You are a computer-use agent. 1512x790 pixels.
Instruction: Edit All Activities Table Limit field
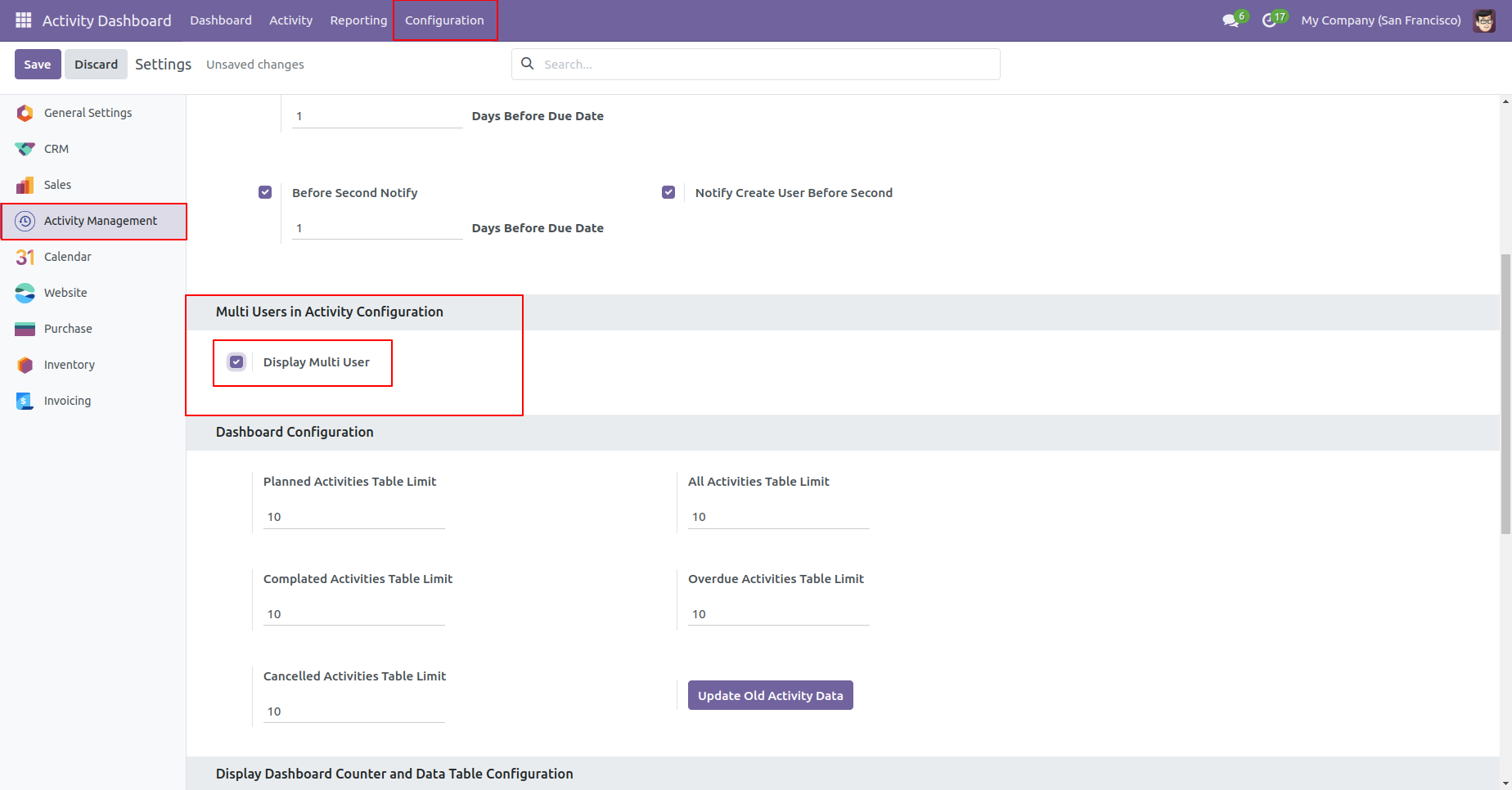point(779,517)
